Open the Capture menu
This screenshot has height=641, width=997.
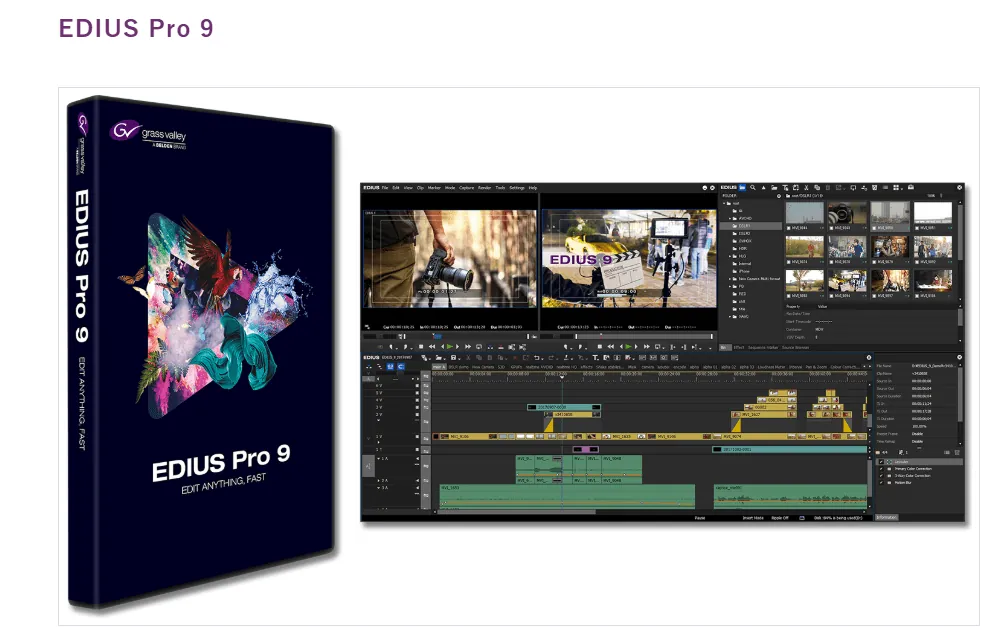pos(466,188)
